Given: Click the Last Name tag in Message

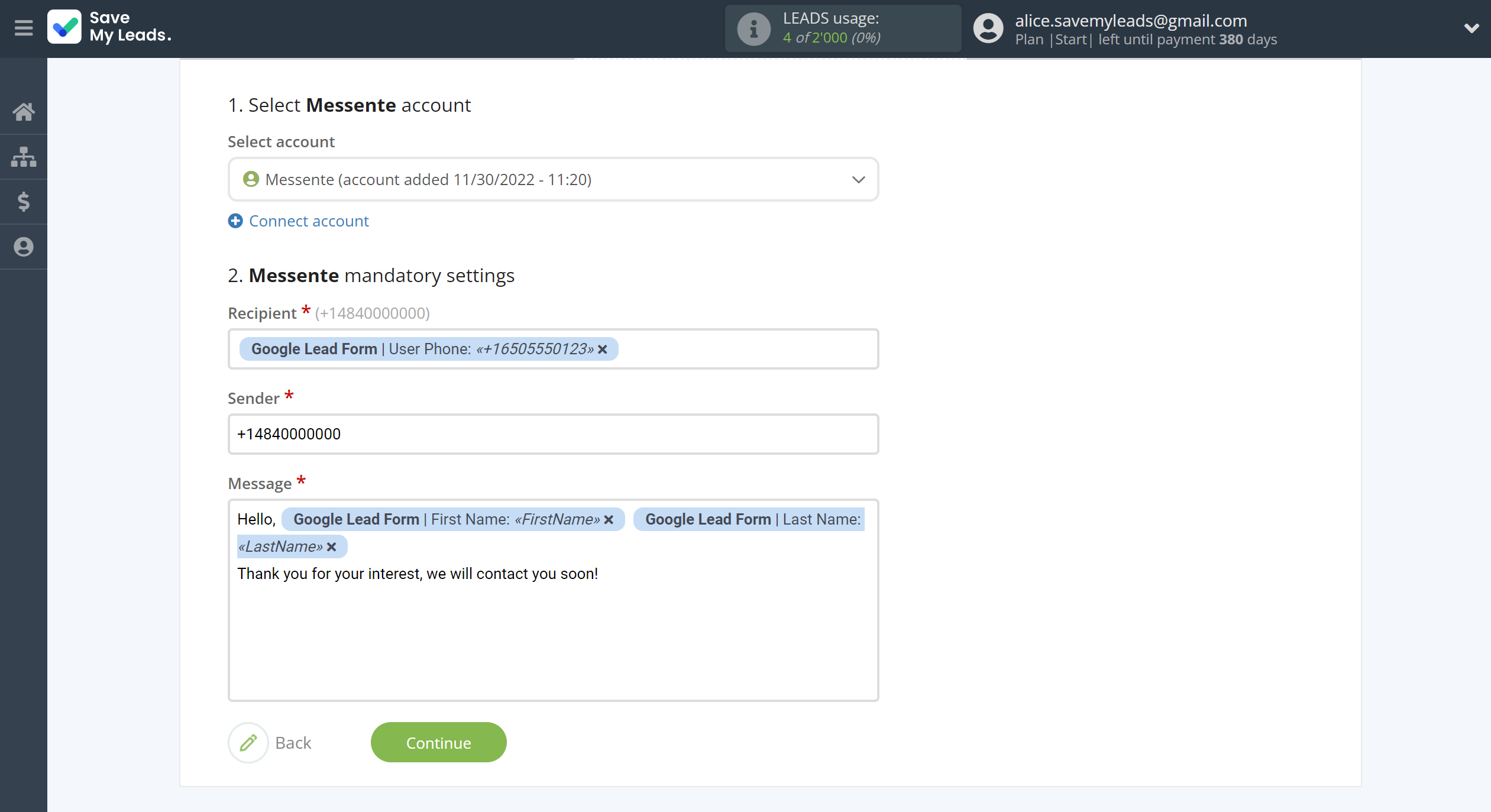Looking at the screenshot, I should click(749, 519).
